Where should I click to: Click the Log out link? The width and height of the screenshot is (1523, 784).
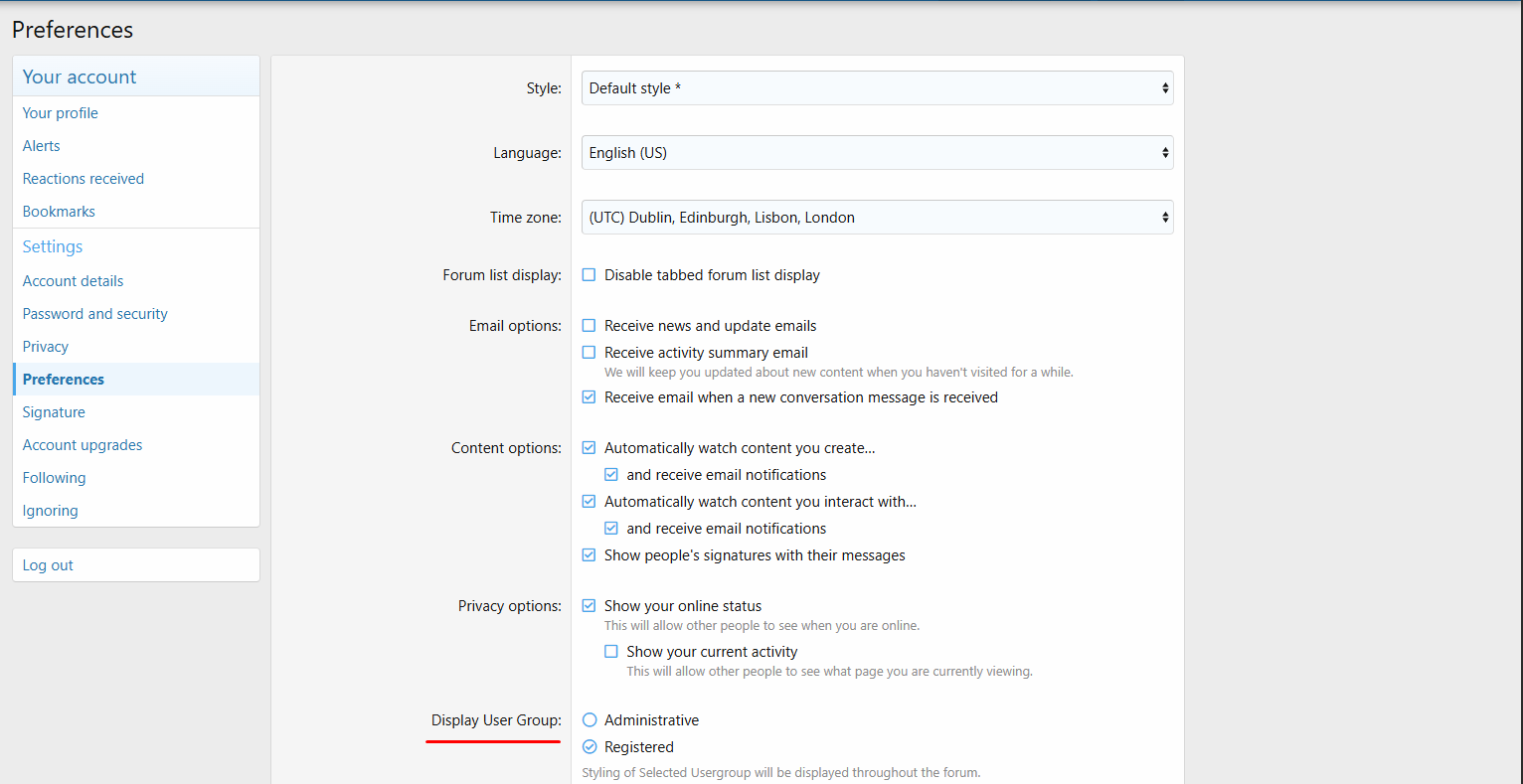click(48, 565)
